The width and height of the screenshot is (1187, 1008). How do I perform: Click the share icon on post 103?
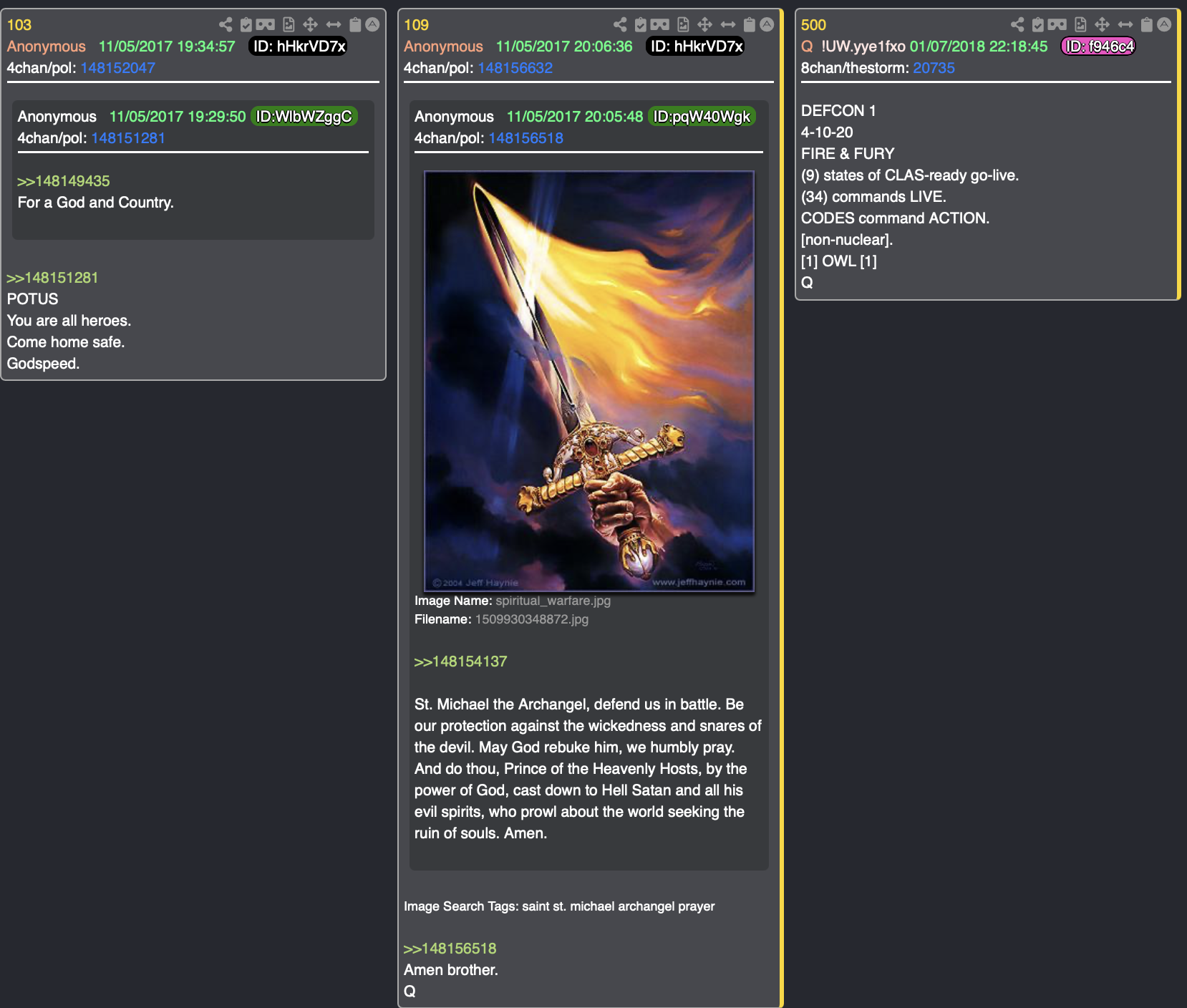(226, 25)
